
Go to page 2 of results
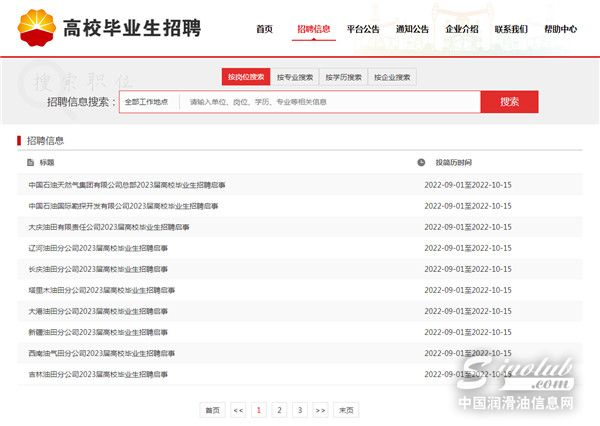[279, 410]
